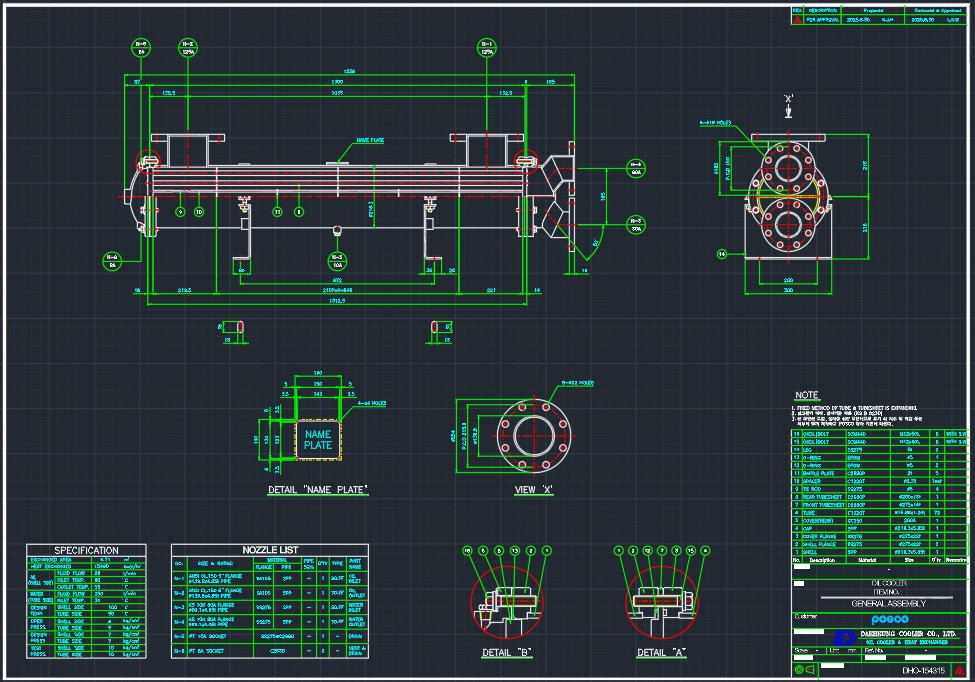This screenshot has height=682, width=975.
Task: Select the NAME PLATE detail rectangle
Action: 317,439
